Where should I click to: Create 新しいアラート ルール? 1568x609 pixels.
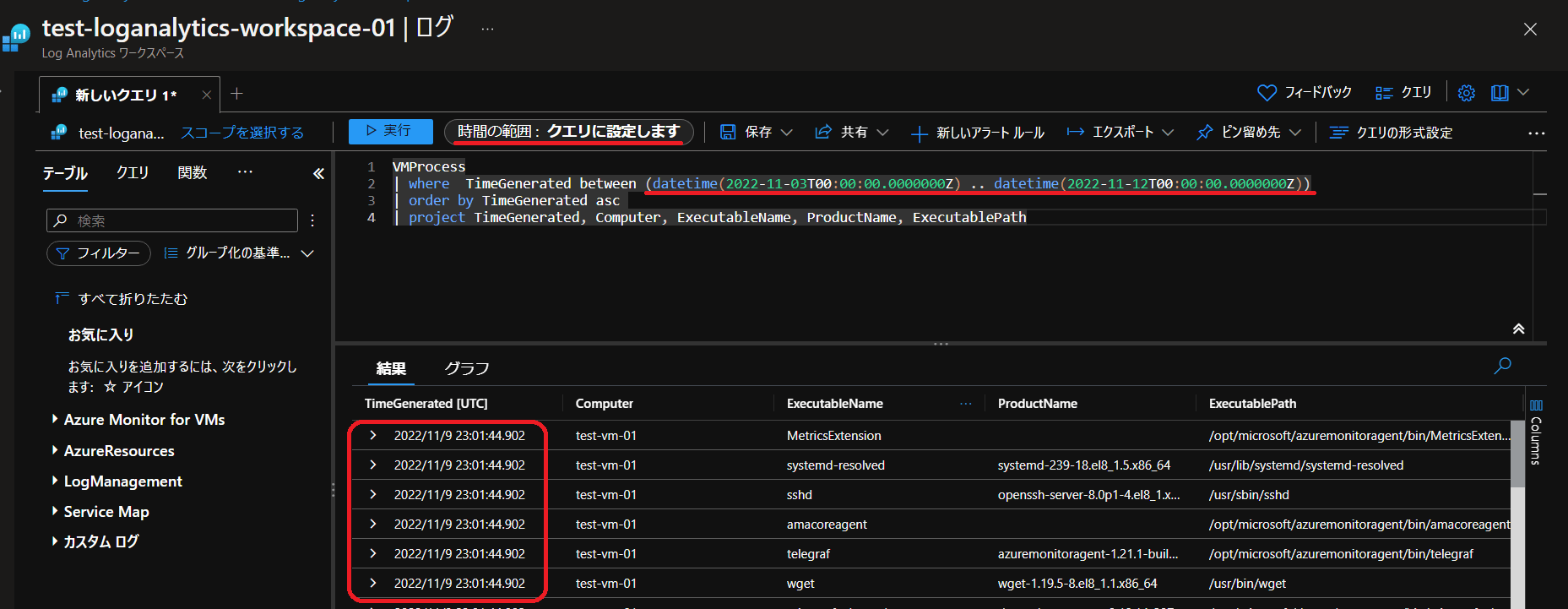click(978, 133)
